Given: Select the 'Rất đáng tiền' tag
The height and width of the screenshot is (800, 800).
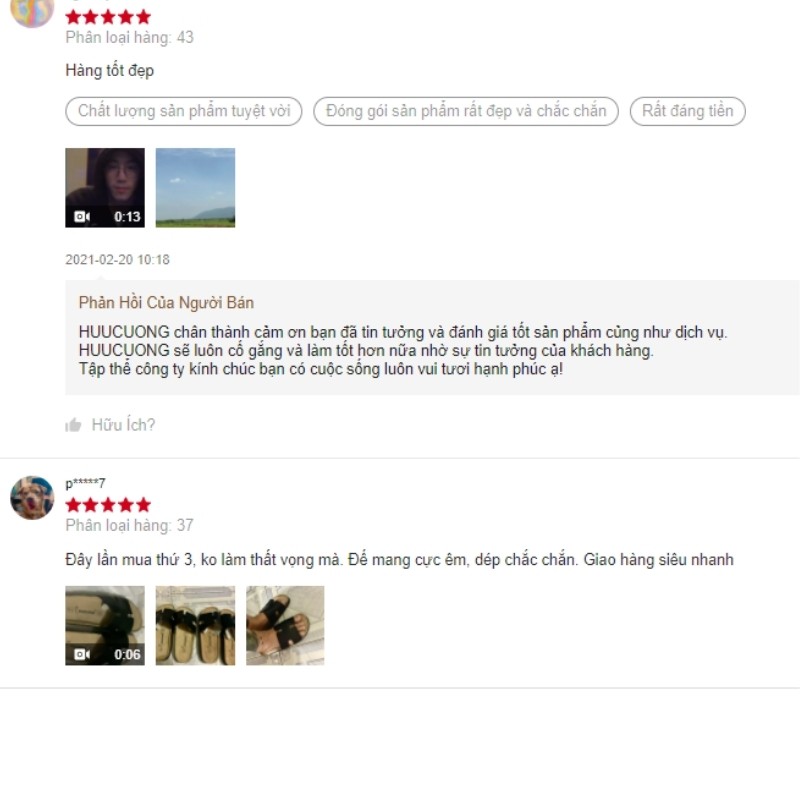Looking at the screenshot, I should pyautogui.click(x=687, y=111).
